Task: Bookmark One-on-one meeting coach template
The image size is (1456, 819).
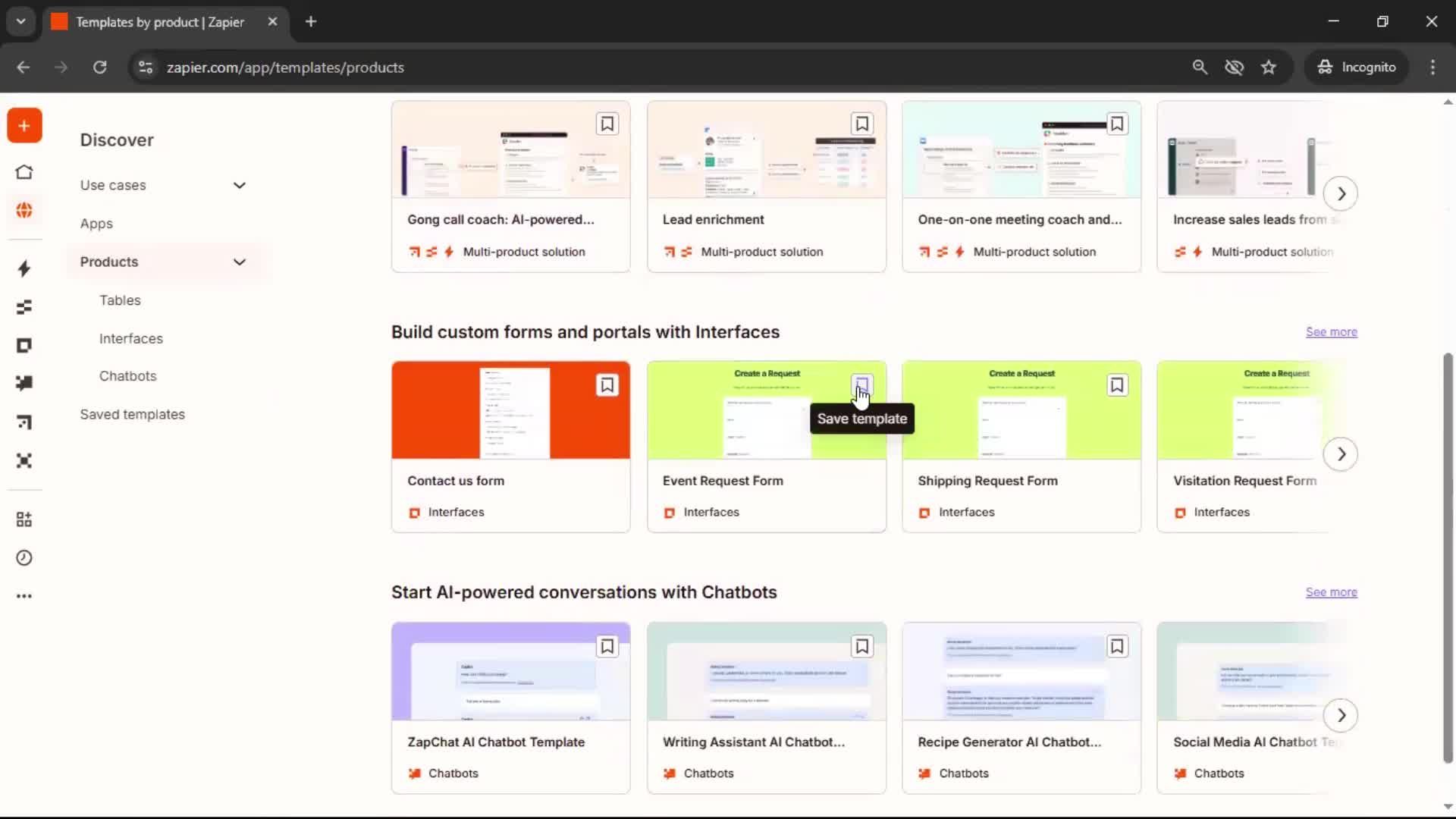Action: tap(1116, 124)
